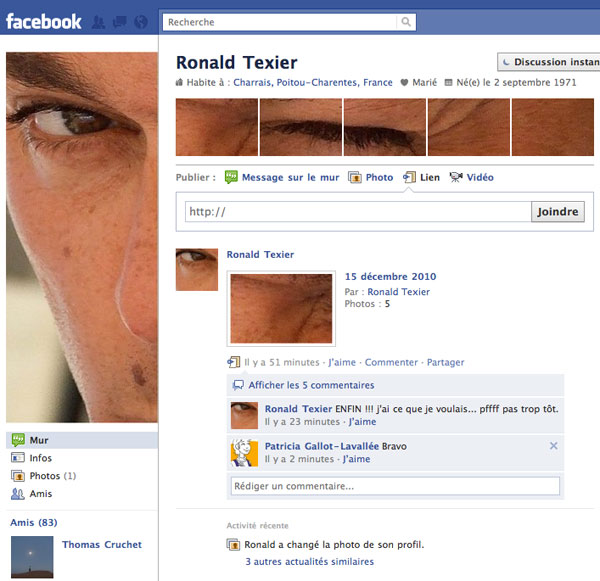Screen dimensions: 600x581
Task: Open notifications globe icon
Action: point(141,22)
